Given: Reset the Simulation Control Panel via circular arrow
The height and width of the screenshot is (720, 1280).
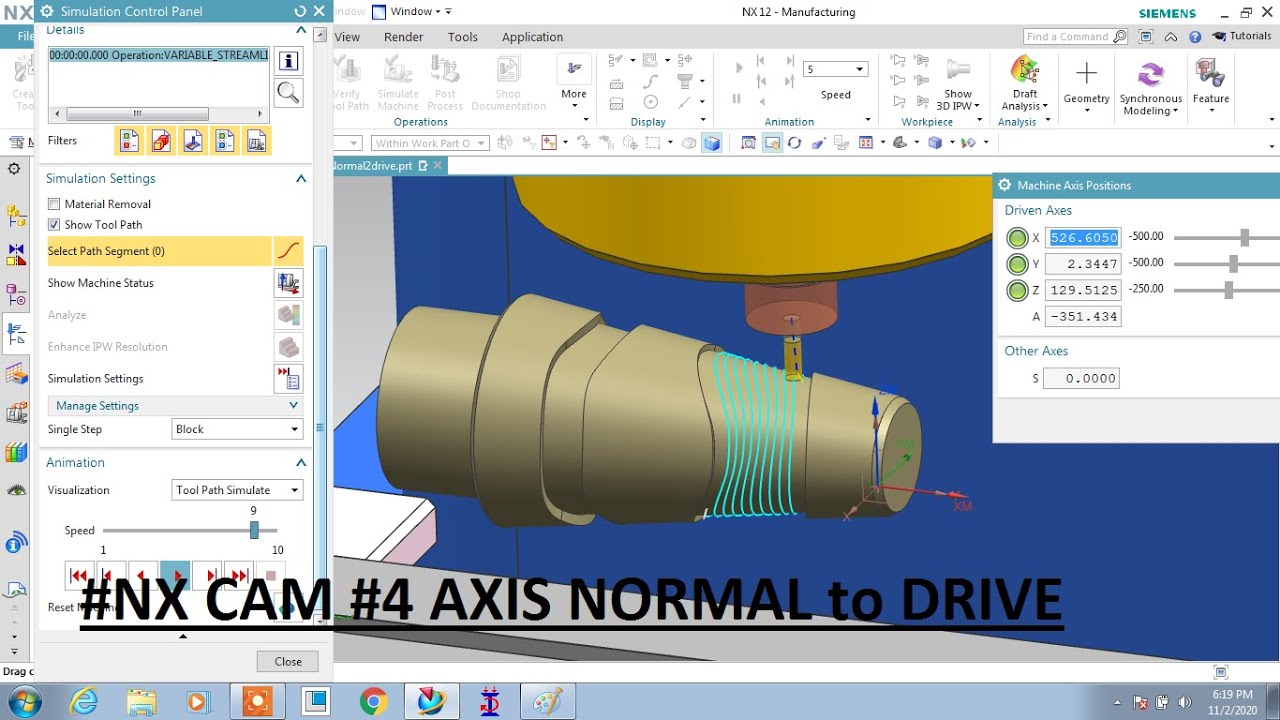Looking at the screenshot, I should coord(300,11).
